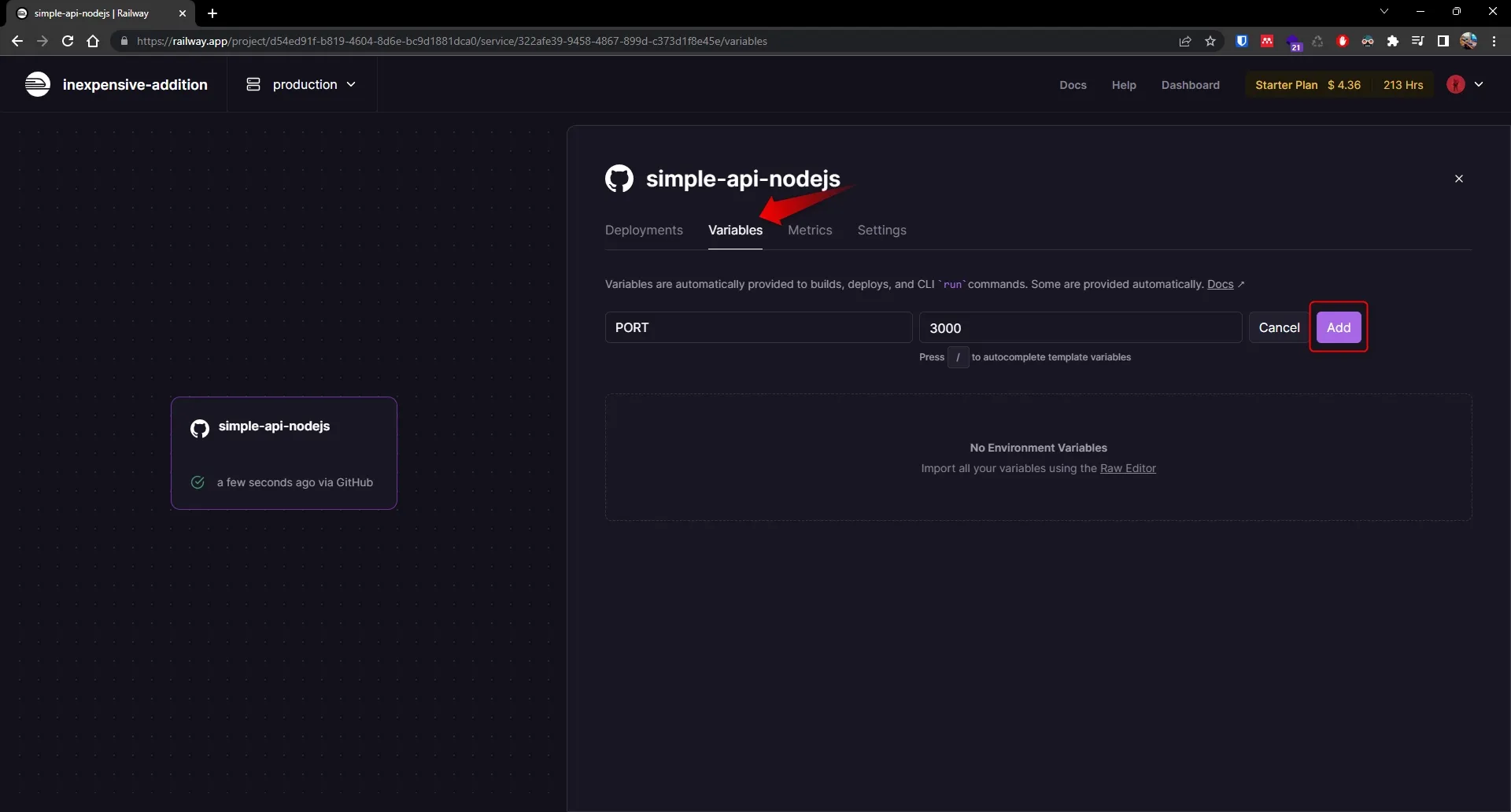Click the 'No Environment Variables' text
Image resolution: width=1511 pixels, height=812 pixels.
click(x=1038, y=448)
